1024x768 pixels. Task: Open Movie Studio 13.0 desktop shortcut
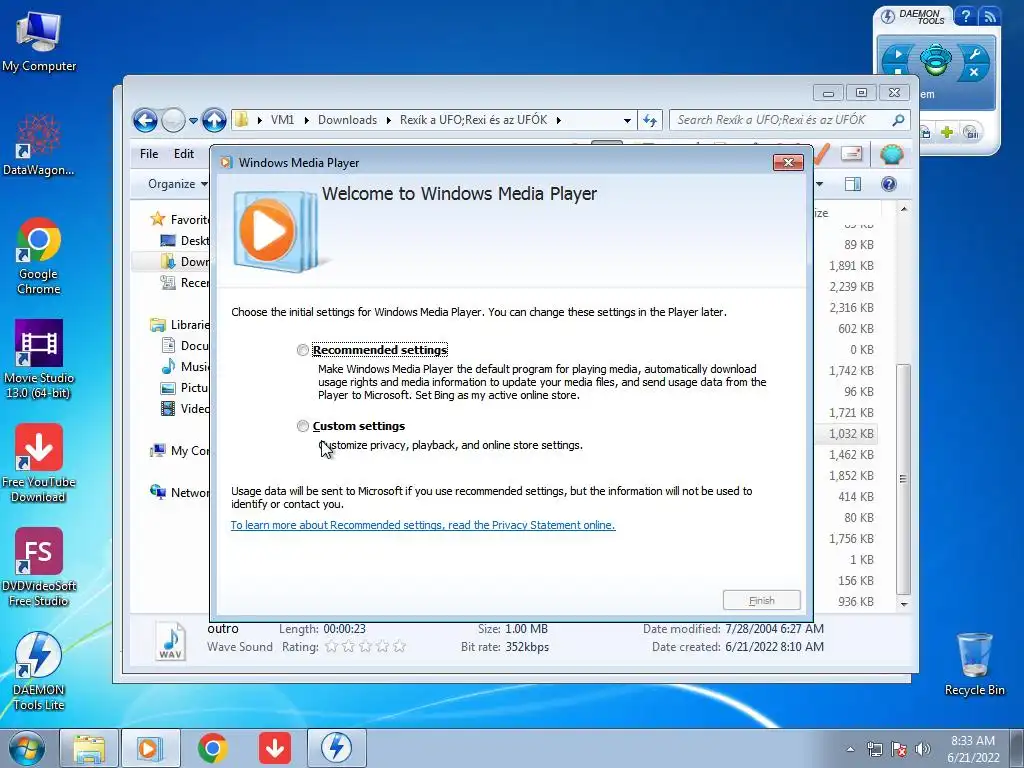pyautogui.click(x=39, y=359)
